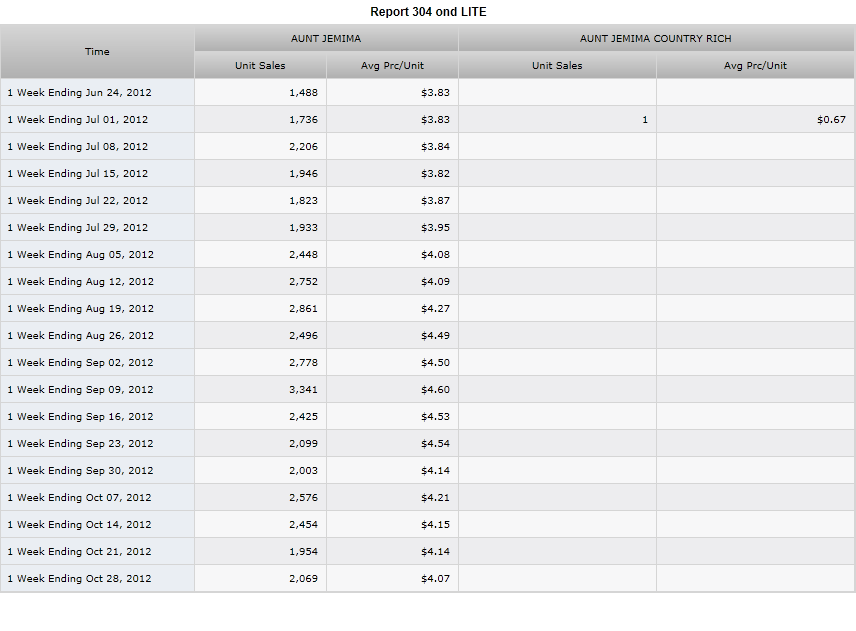Select Unit Sales header under AUNT JEMIMA
The width and height of the screenshot is (856, 631).
(x=260, y=66)
